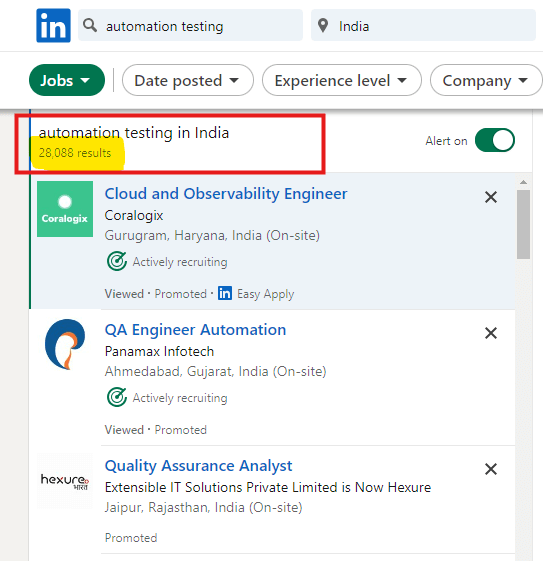Image resolution: width=543 pixels, height=561 pixels.
Task: Open the Jobs filter dropdown
Action: click(x=67, y=80)
